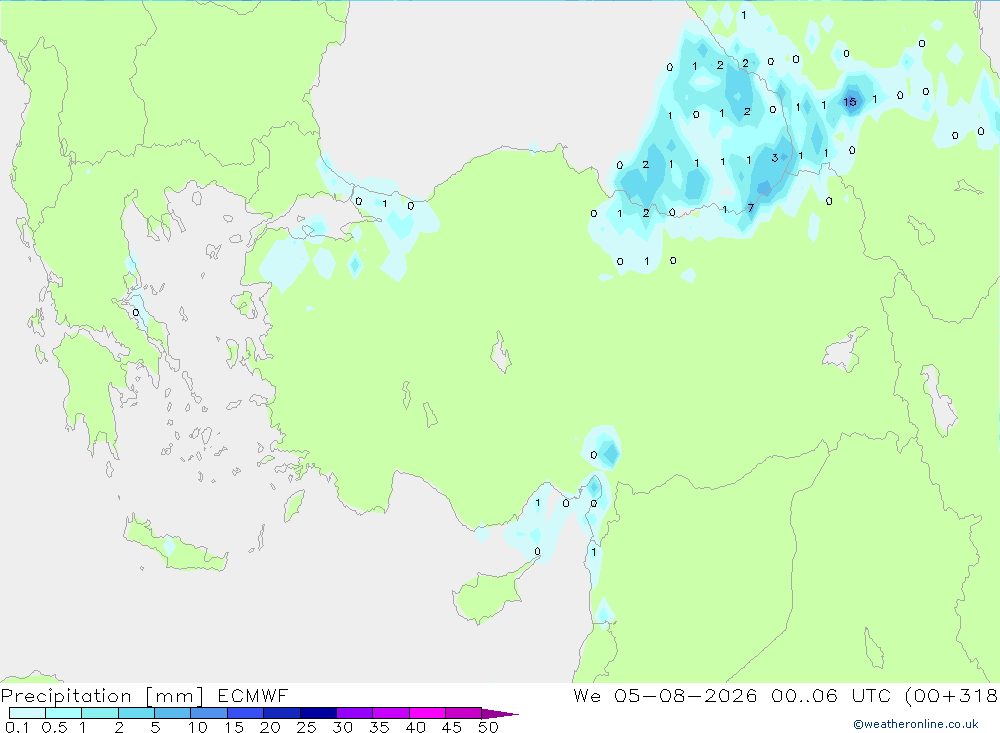
Task: Pick the 10–15 mm legend color swatch
Action: point(209,713)
